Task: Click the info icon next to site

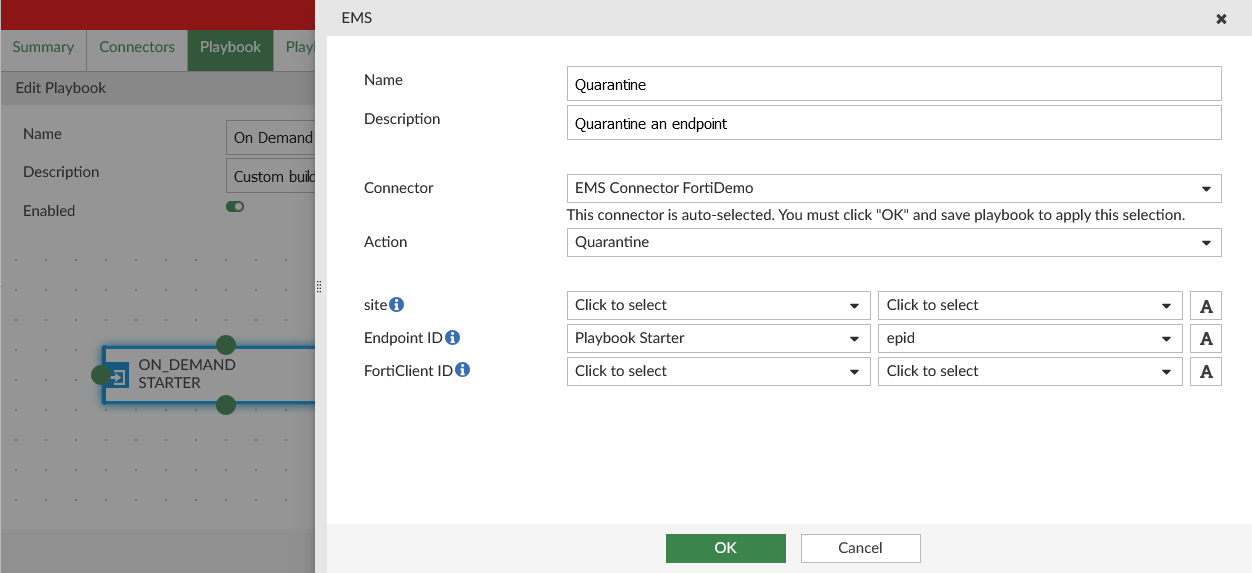Action: tap(397, 305)
